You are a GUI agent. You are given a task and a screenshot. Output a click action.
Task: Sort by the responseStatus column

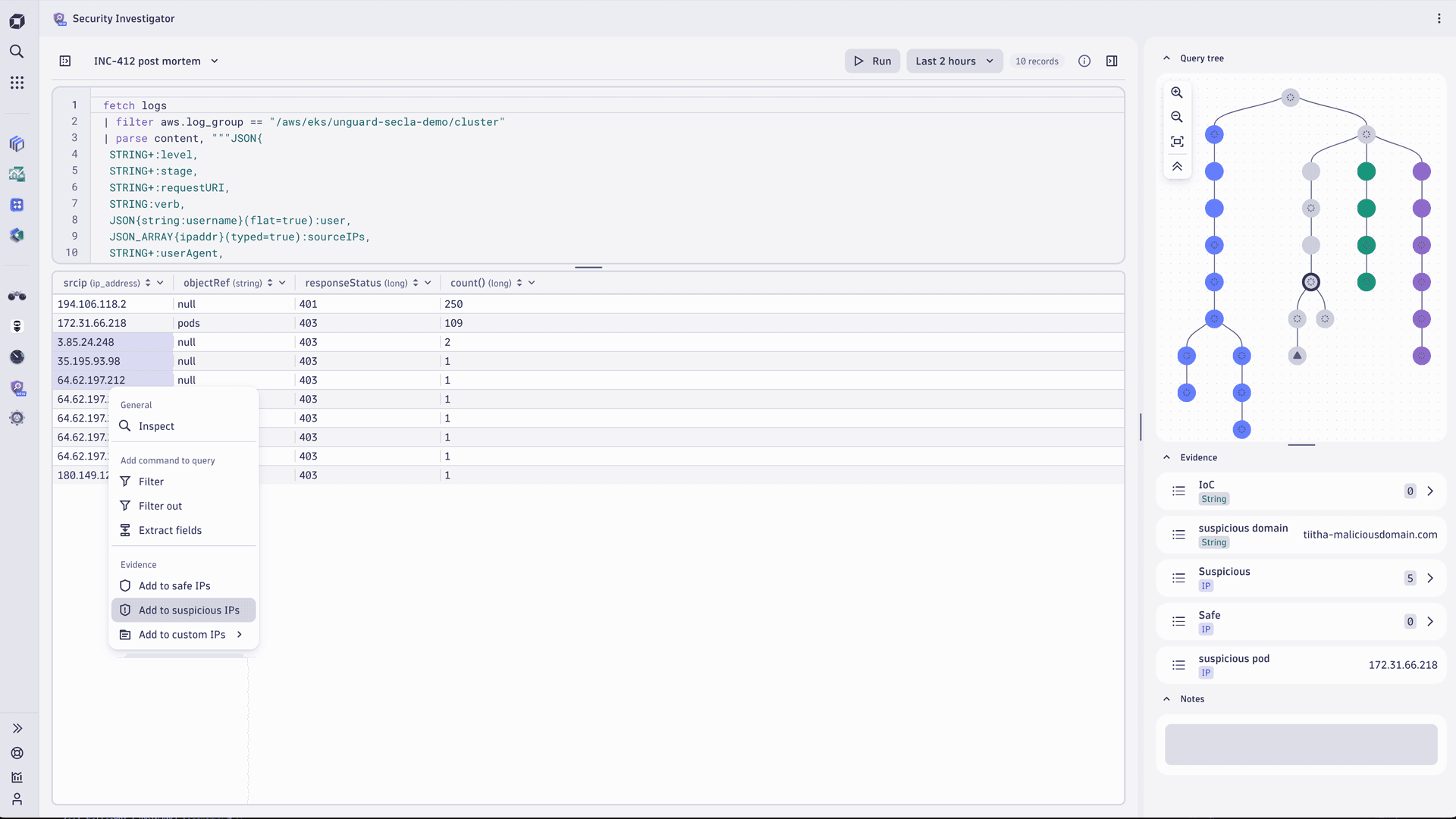(416, 283)
